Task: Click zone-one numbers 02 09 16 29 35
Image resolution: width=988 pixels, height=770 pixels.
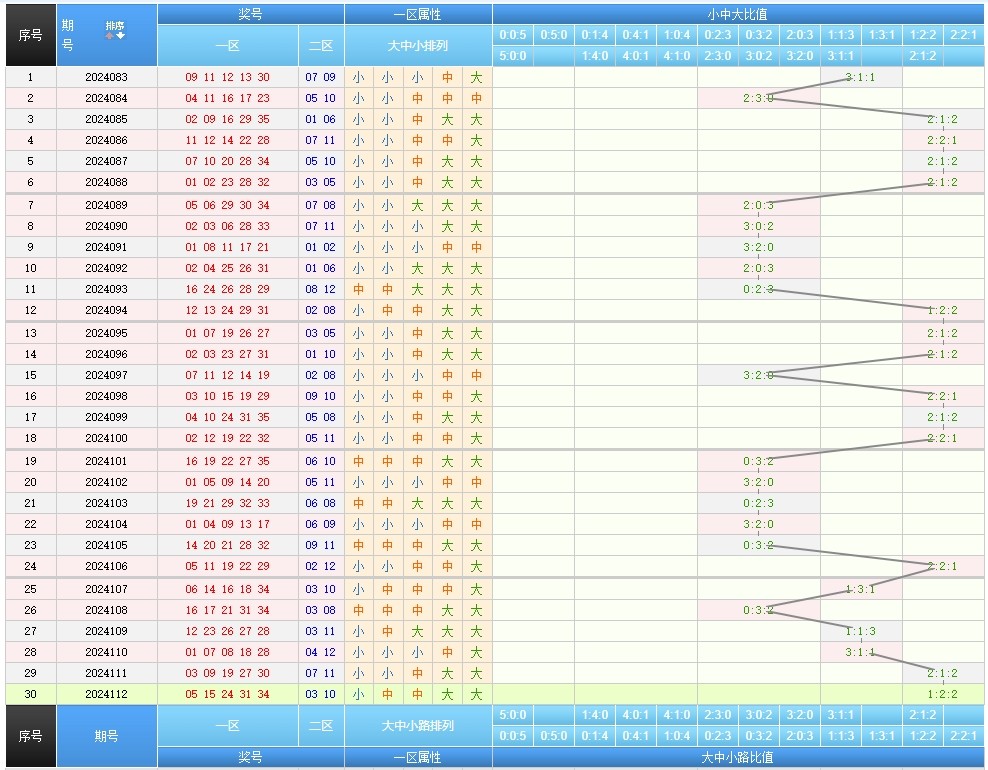Action: point(227,119)
